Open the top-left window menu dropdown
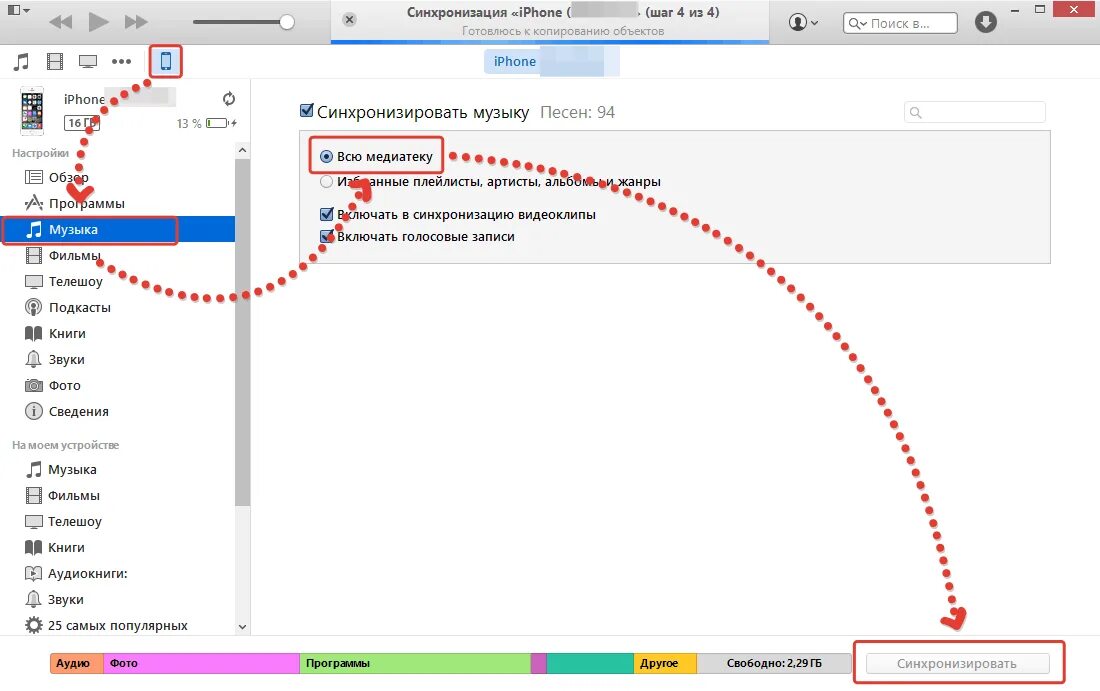 coord(18,11)
